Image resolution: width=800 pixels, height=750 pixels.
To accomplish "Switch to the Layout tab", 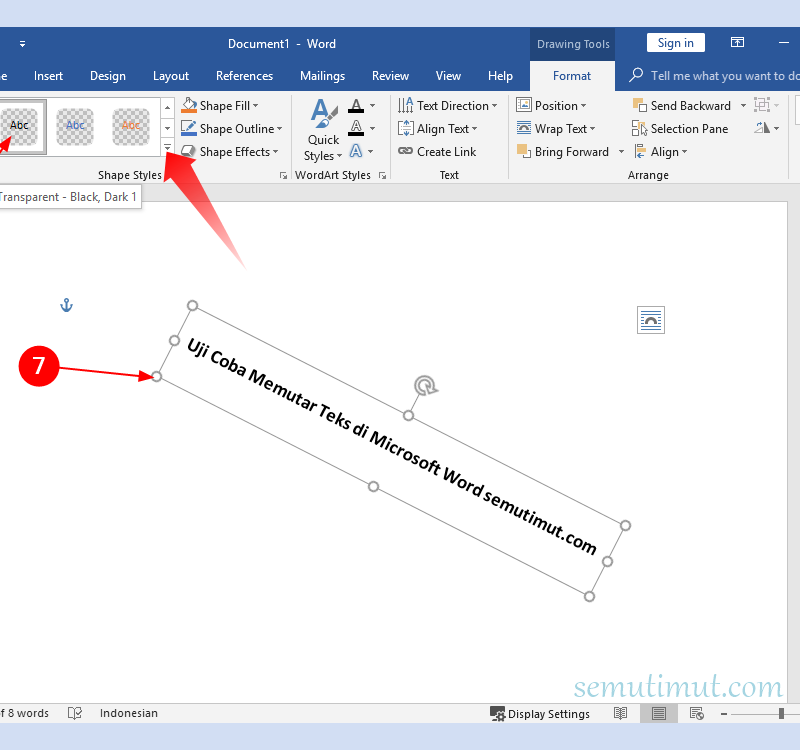I will click(x=171, y=76).
